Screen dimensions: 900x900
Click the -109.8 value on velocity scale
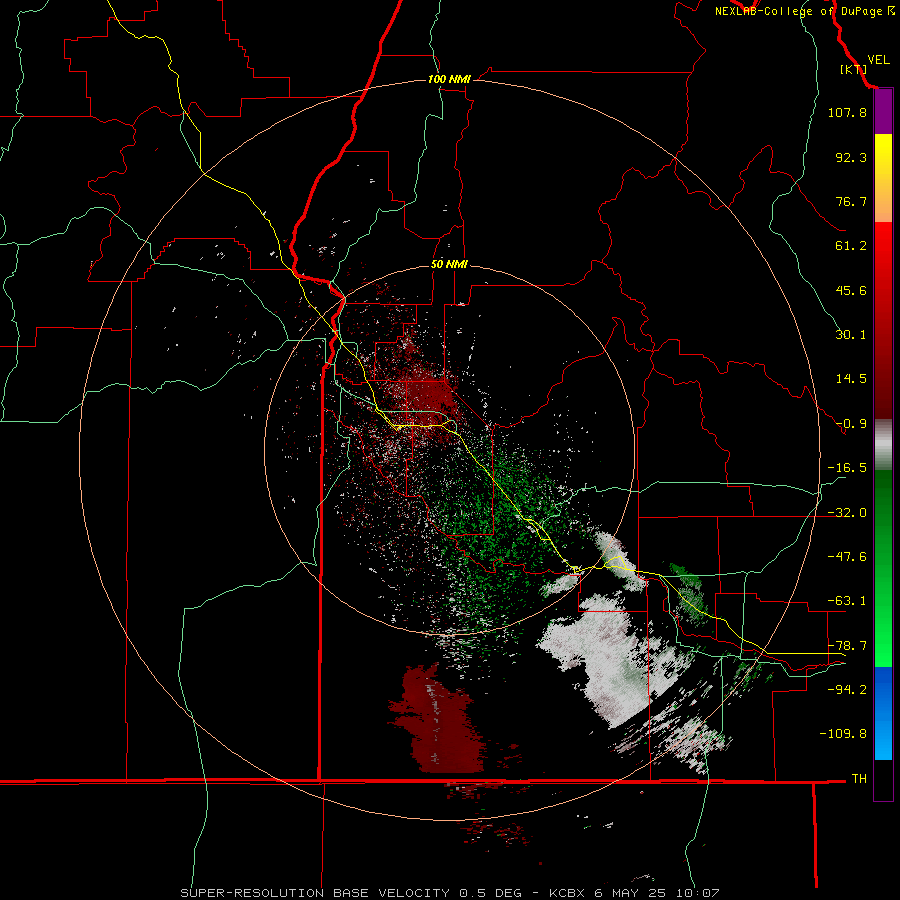coord(843,734)
